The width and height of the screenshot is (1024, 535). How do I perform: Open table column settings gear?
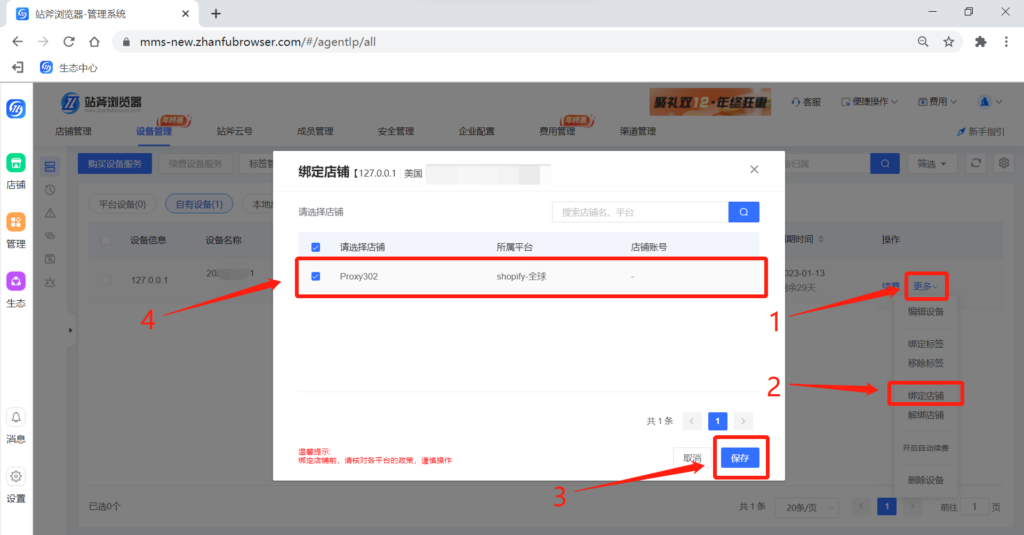[x=1004, y=163]
